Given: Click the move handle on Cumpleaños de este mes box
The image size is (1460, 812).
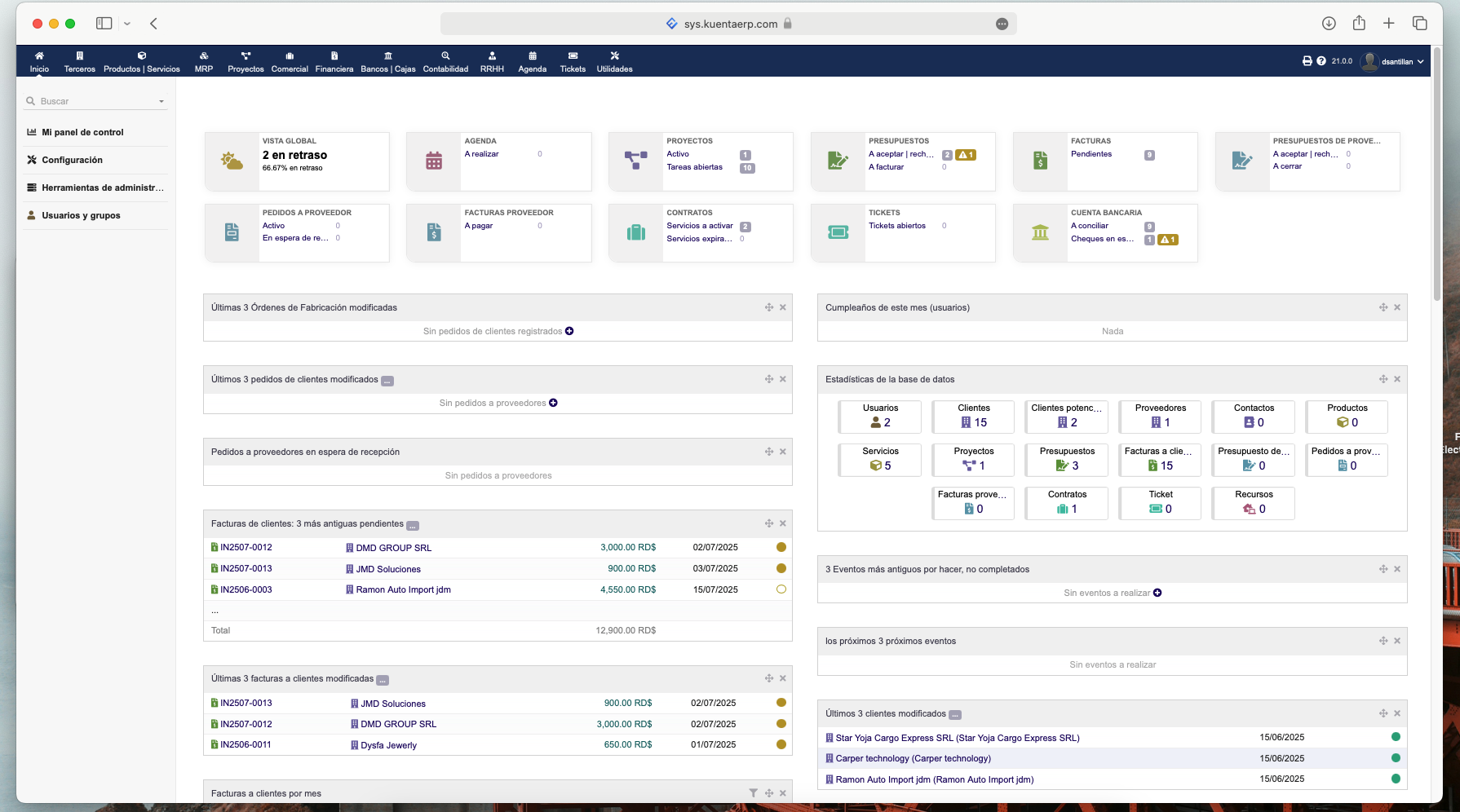Looking at the screenshot, I should pyautogui.click(x=1383, y=307).
